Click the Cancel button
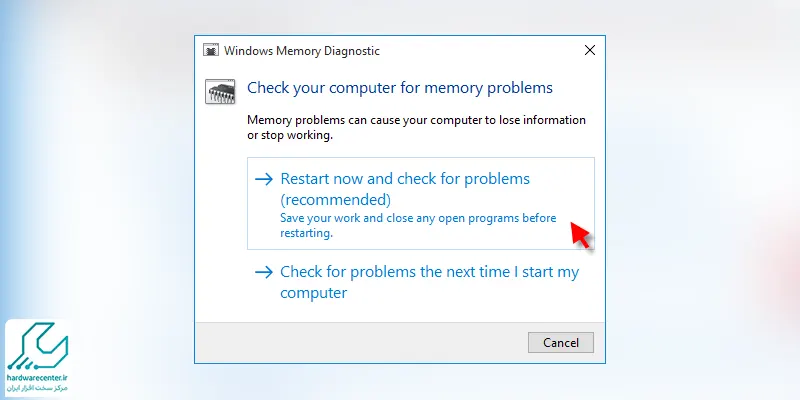The height and width of the screenshot is (400, 800). pyautogui.click(x=561, y=342)
